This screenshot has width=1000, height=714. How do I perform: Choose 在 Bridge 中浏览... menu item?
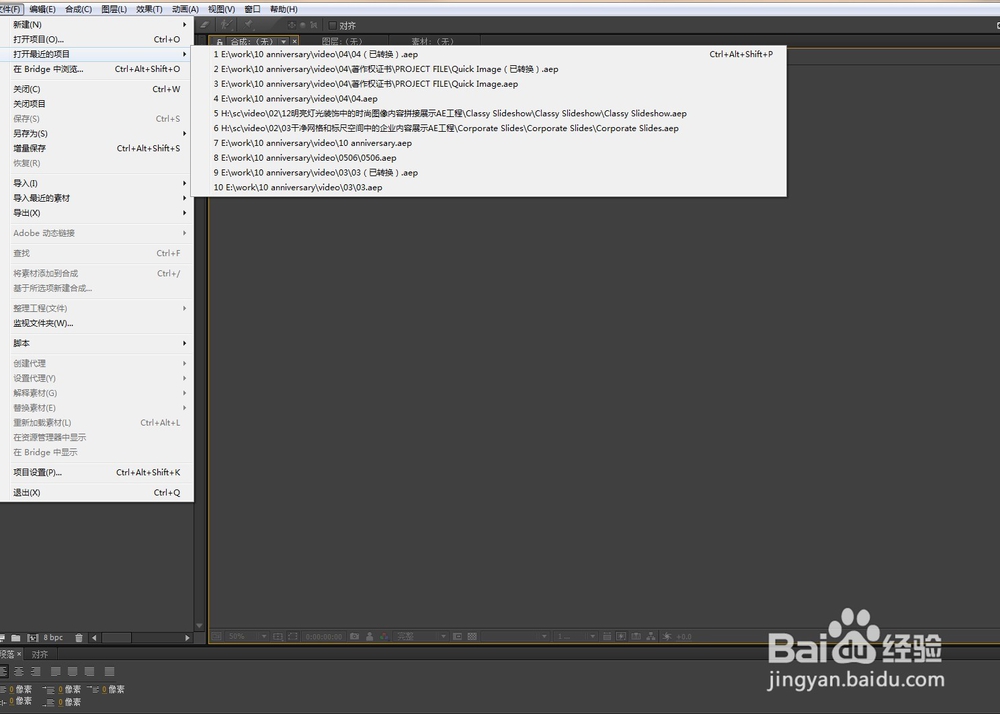[x=97, y=69]
